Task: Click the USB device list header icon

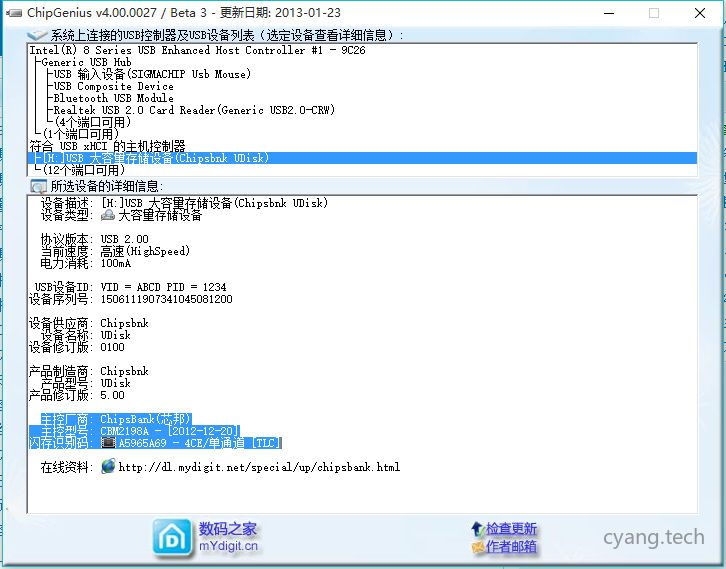Action: (x=37, y=35)
